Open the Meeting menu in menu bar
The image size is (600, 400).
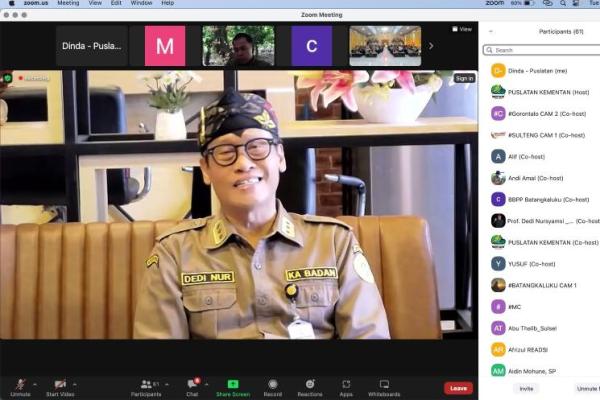(x=68, y=3)
